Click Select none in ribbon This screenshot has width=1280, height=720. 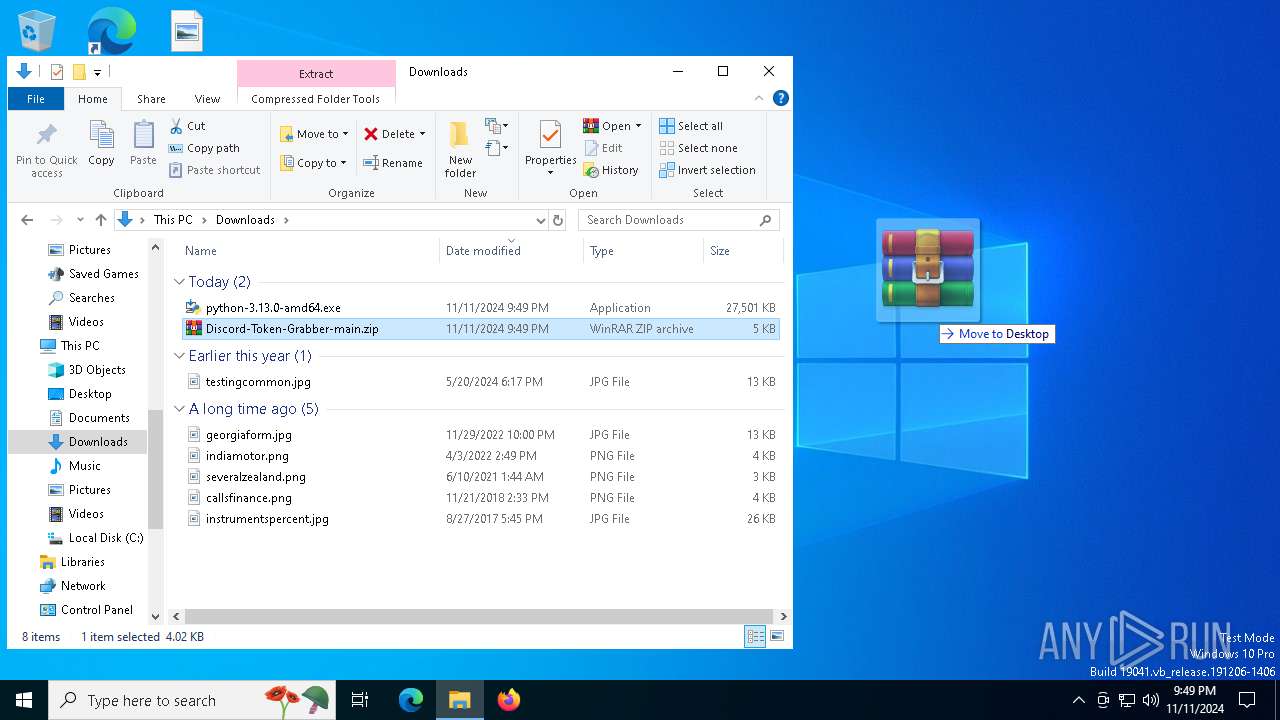(697, 148)
